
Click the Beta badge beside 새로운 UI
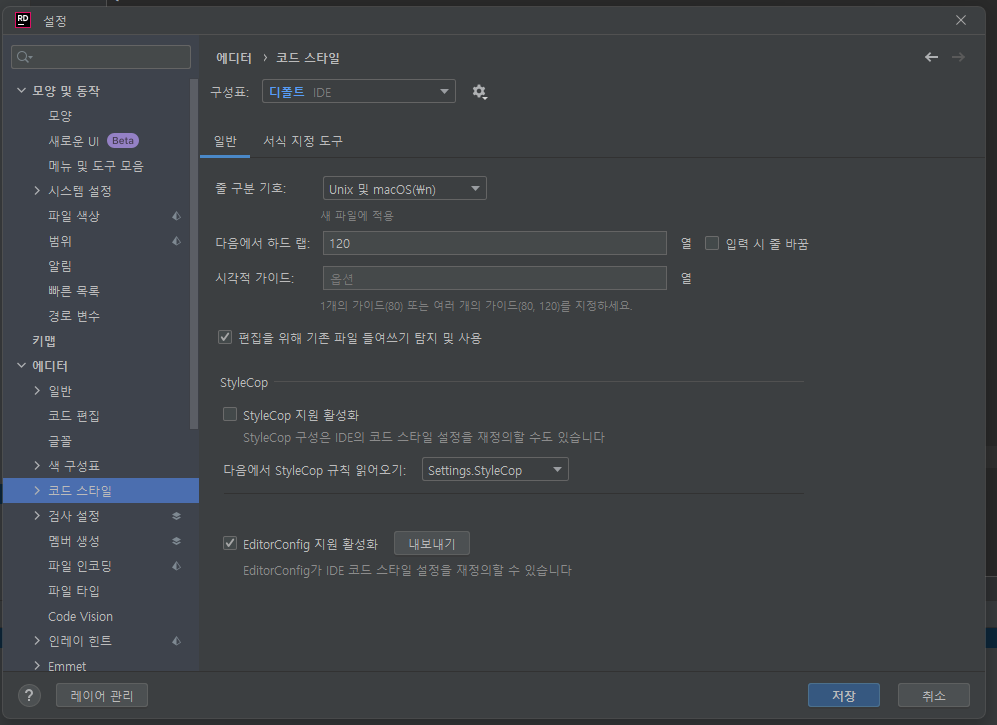(x=123, y=141)
